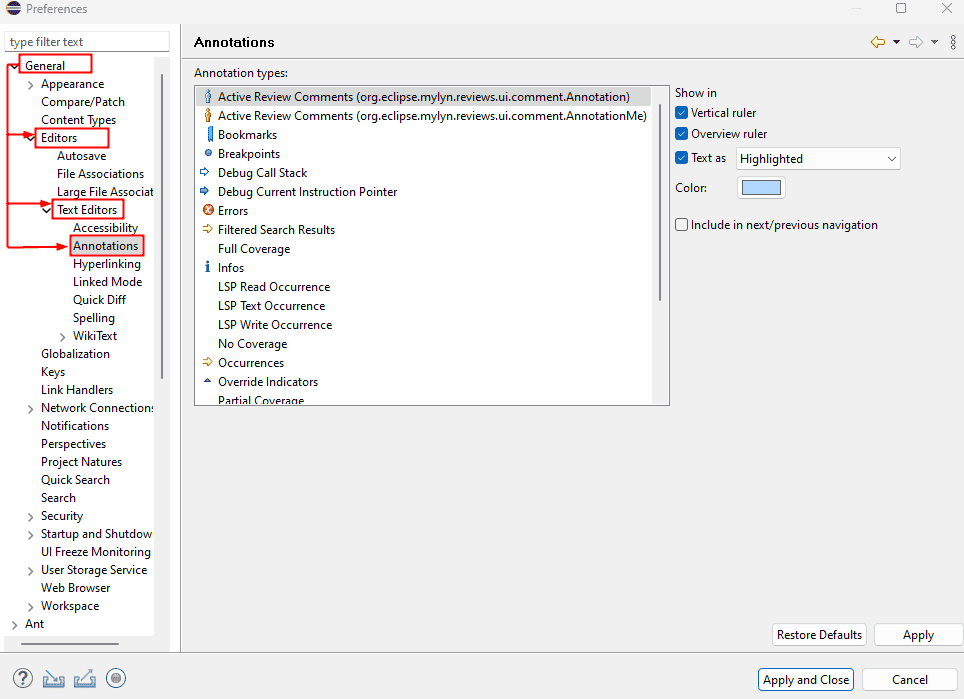Expand the User Storage Service node
Image resolution: width=964 pixels, height=699 pixels.
point(31,571)
